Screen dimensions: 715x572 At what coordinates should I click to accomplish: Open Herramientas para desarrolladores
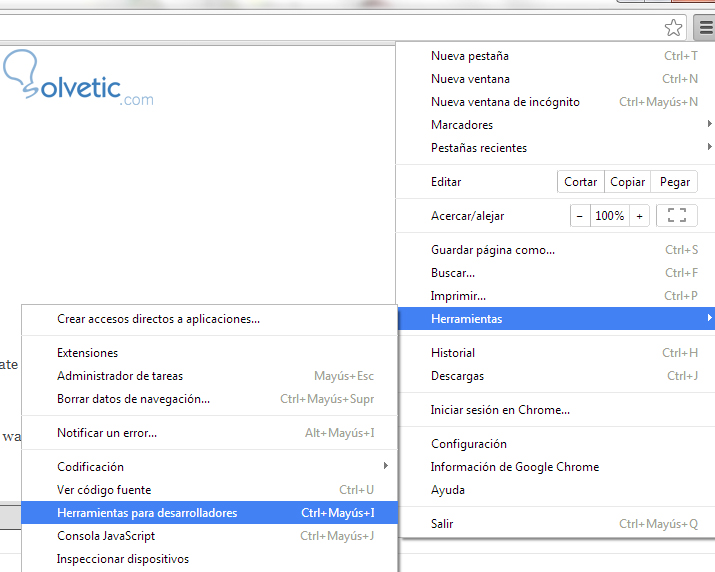point(210,513)
